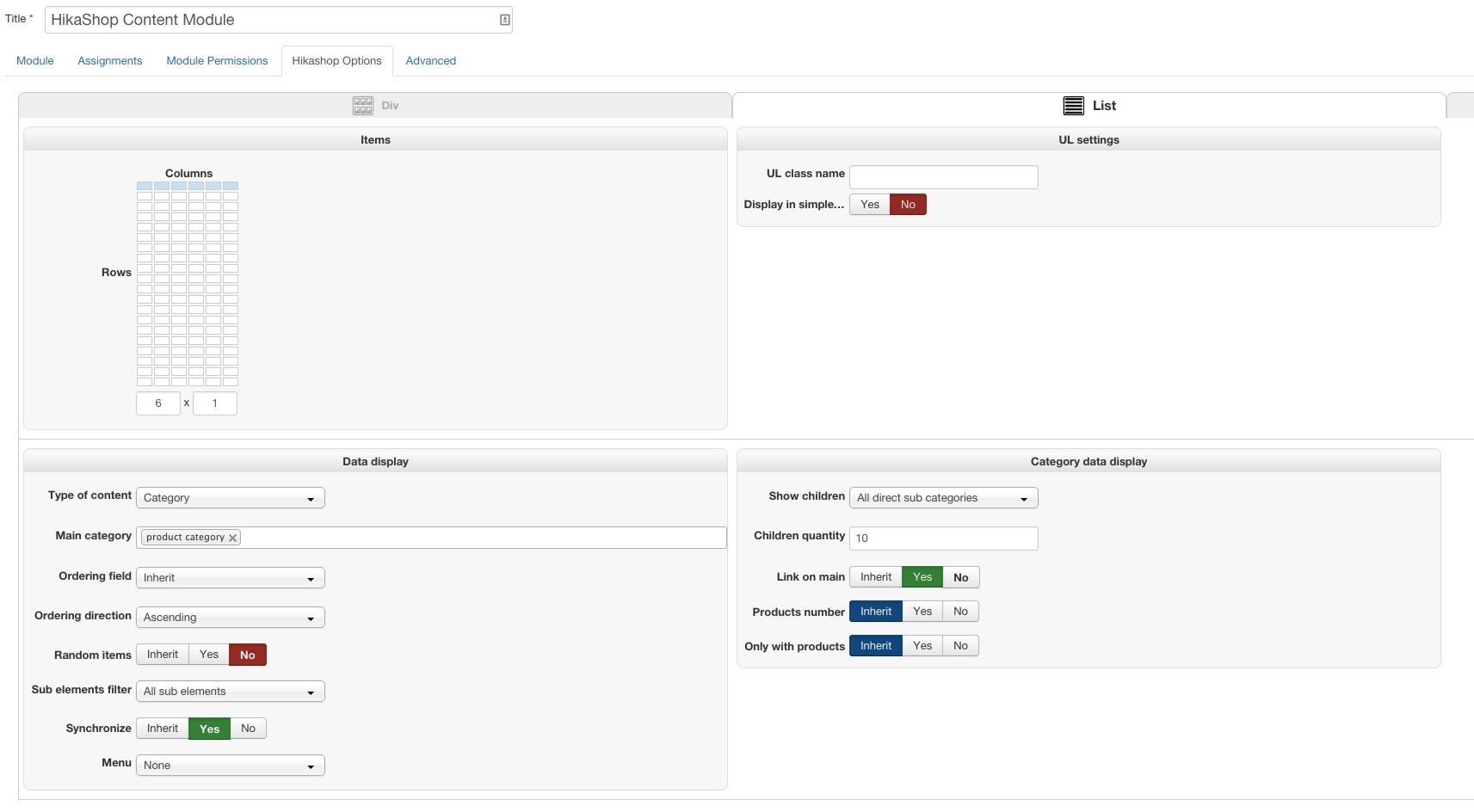Click the icon inside the Title field
This screenshot has height=812, width=1474.
[x=505, y=20]
